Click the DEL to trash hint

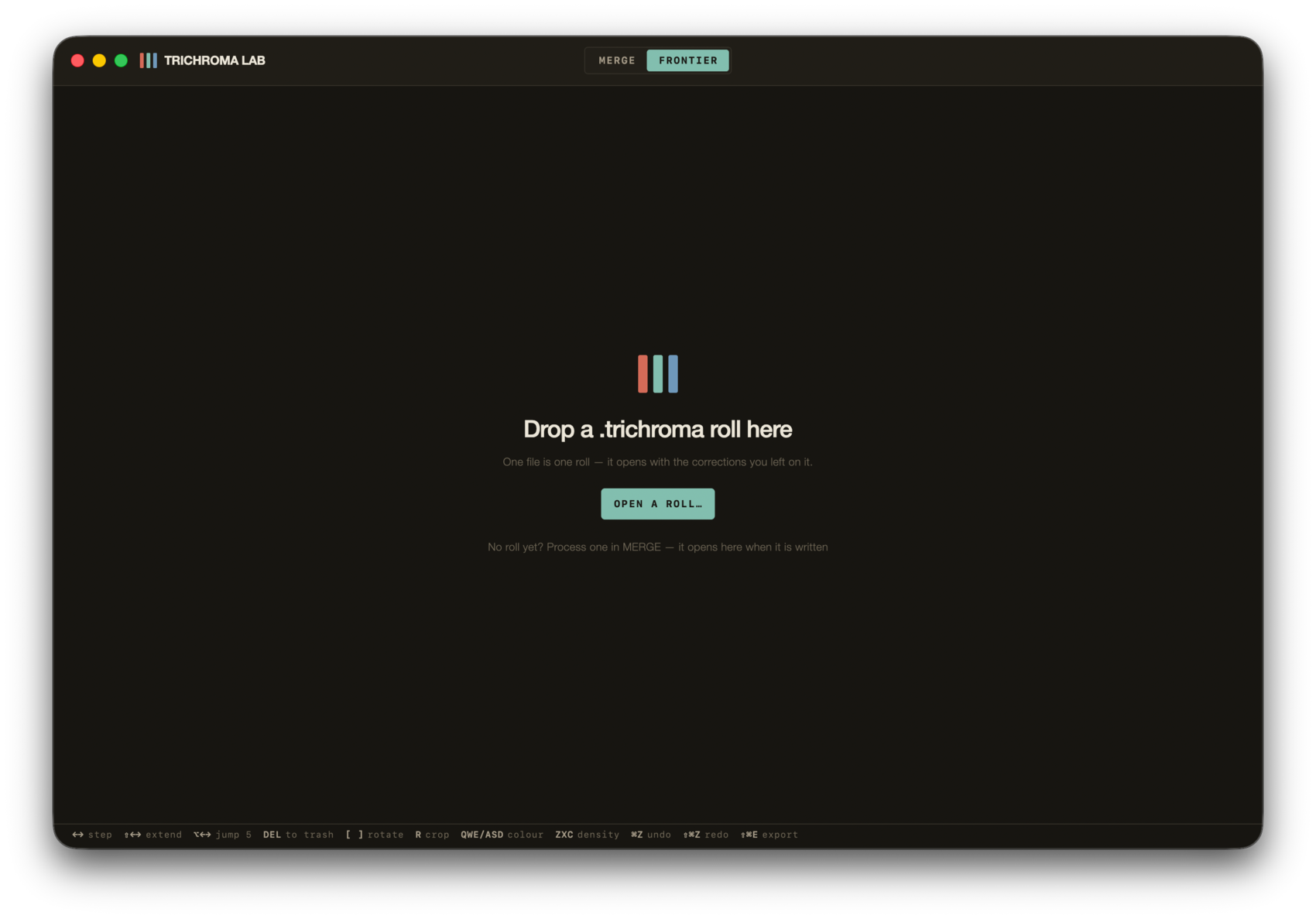click(298, 835)
